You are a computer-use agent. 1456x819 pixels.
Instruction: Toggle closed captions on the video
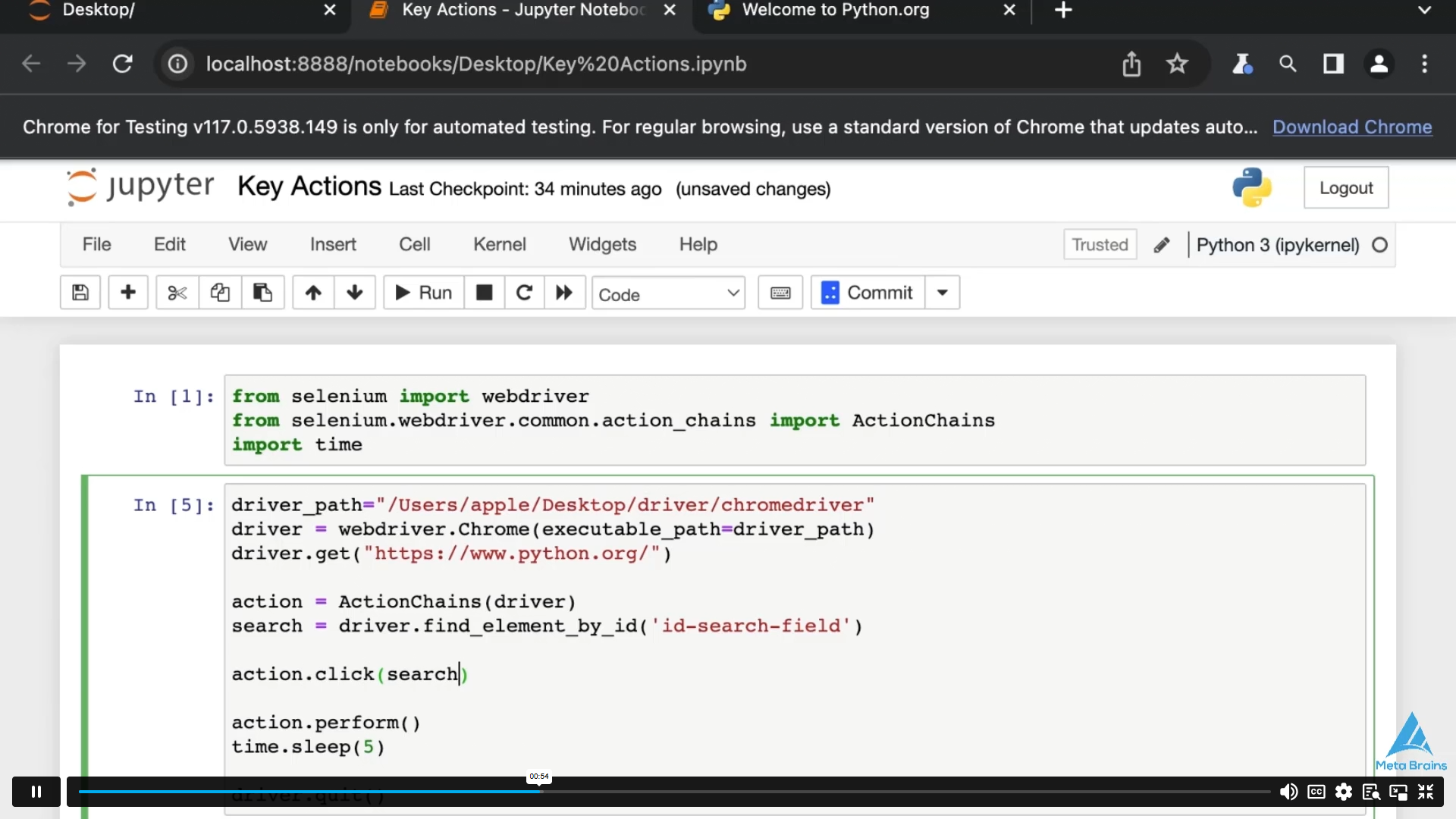1316,792
